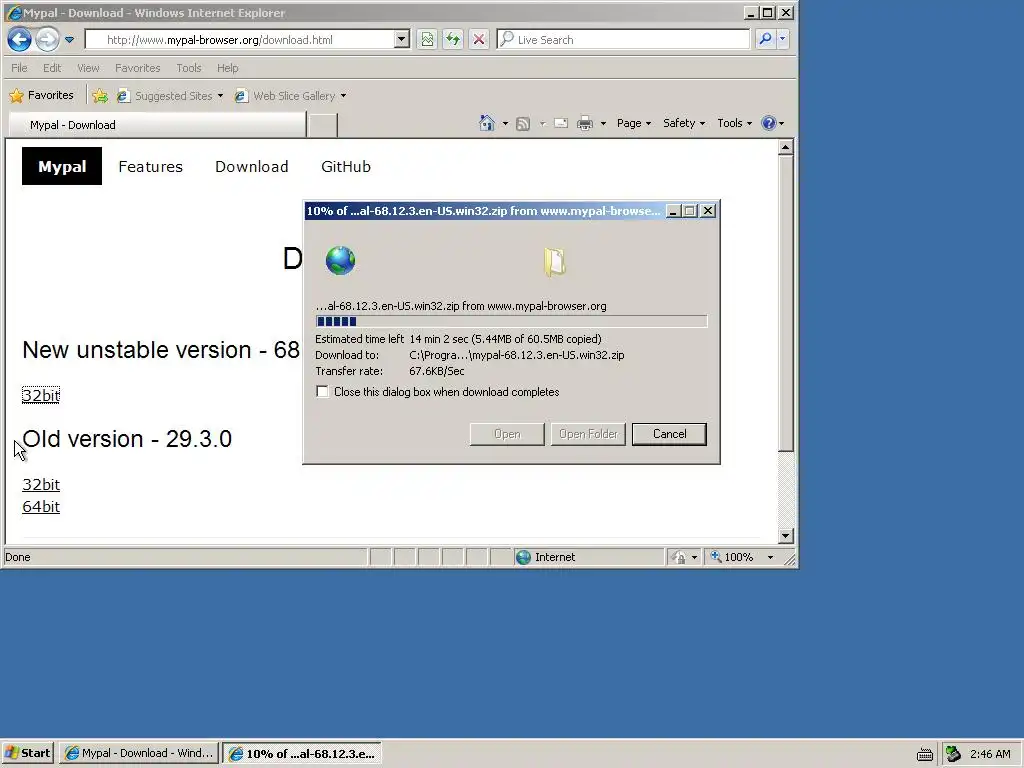Click the folder icon in download dialog
1024x768 pixels.
tap(554, 262)
